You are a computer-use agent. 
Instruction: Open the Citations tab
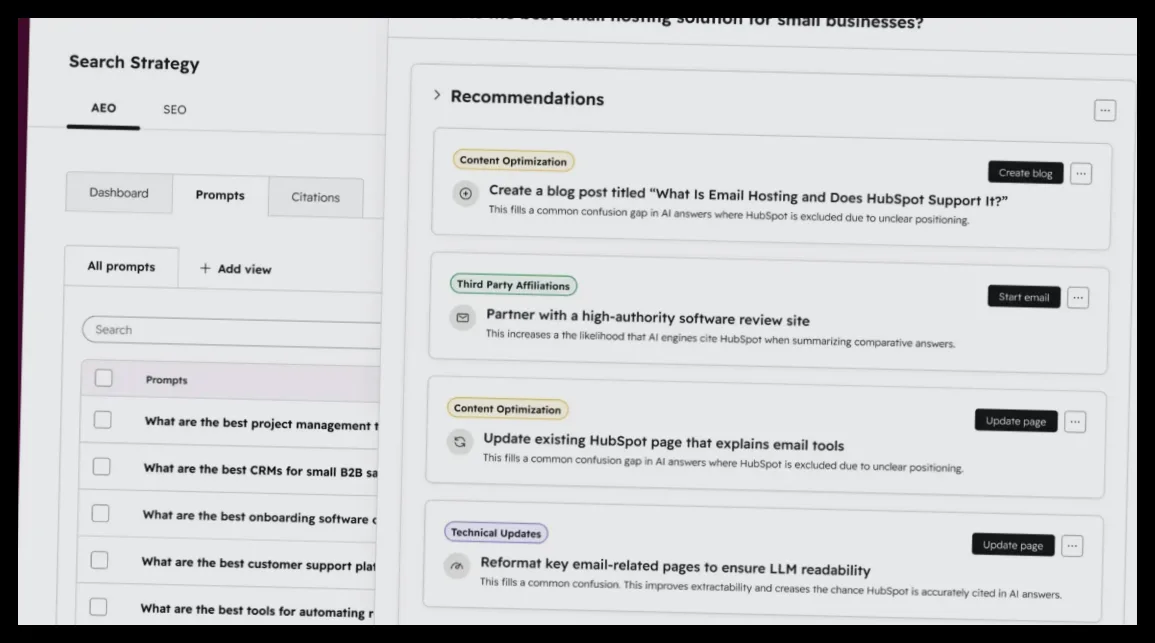pos(315,197)
